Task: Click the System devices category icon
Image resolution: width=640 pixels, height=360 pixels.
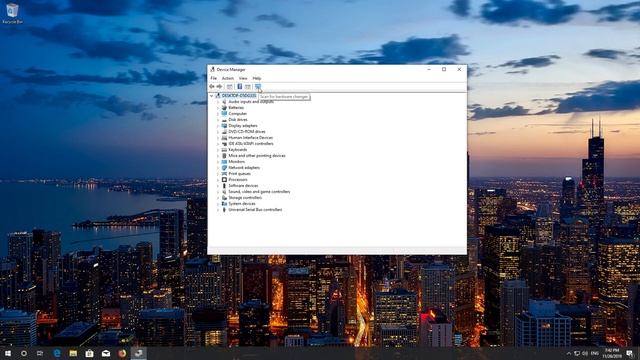Action: [224, 204]
